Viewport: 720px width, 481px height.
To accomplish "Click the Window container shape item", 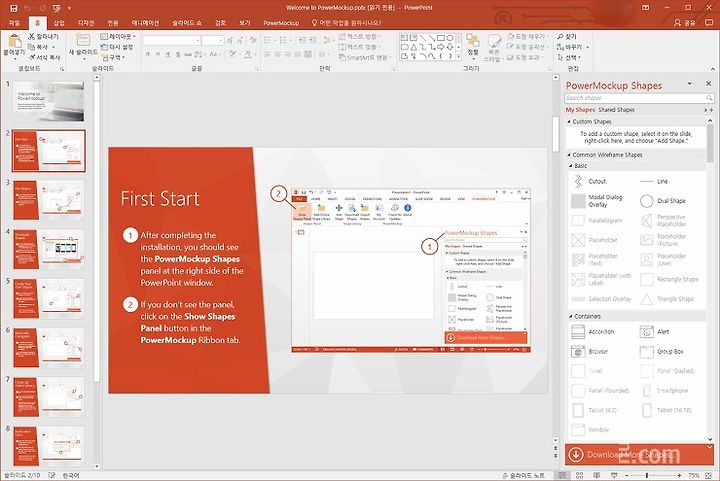I will (x=590, y=430).
